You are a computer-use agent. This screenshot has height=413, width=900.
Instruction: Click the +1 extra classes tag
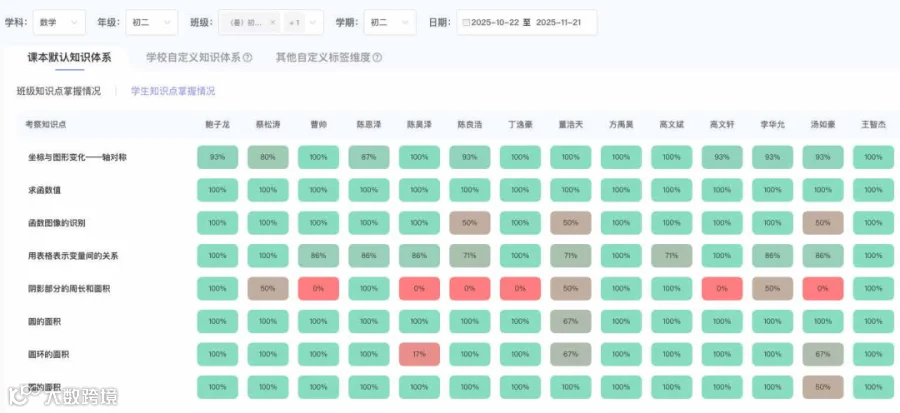click(x=294, y=22)
